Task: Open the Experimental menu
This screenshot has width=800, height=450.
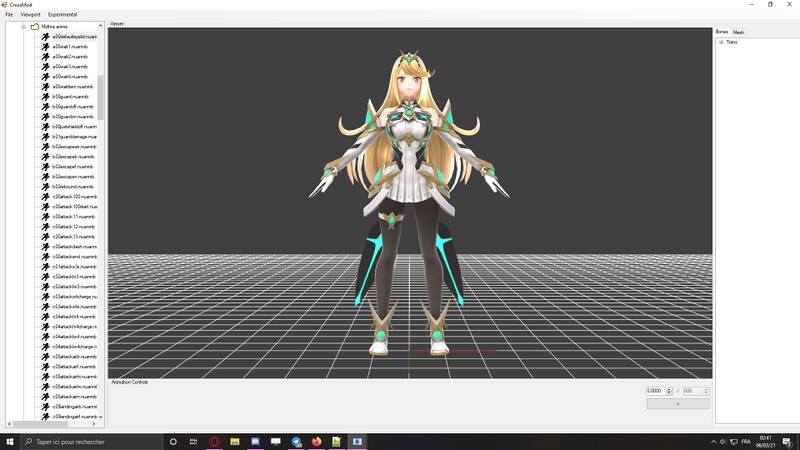Action: point(62,15)
